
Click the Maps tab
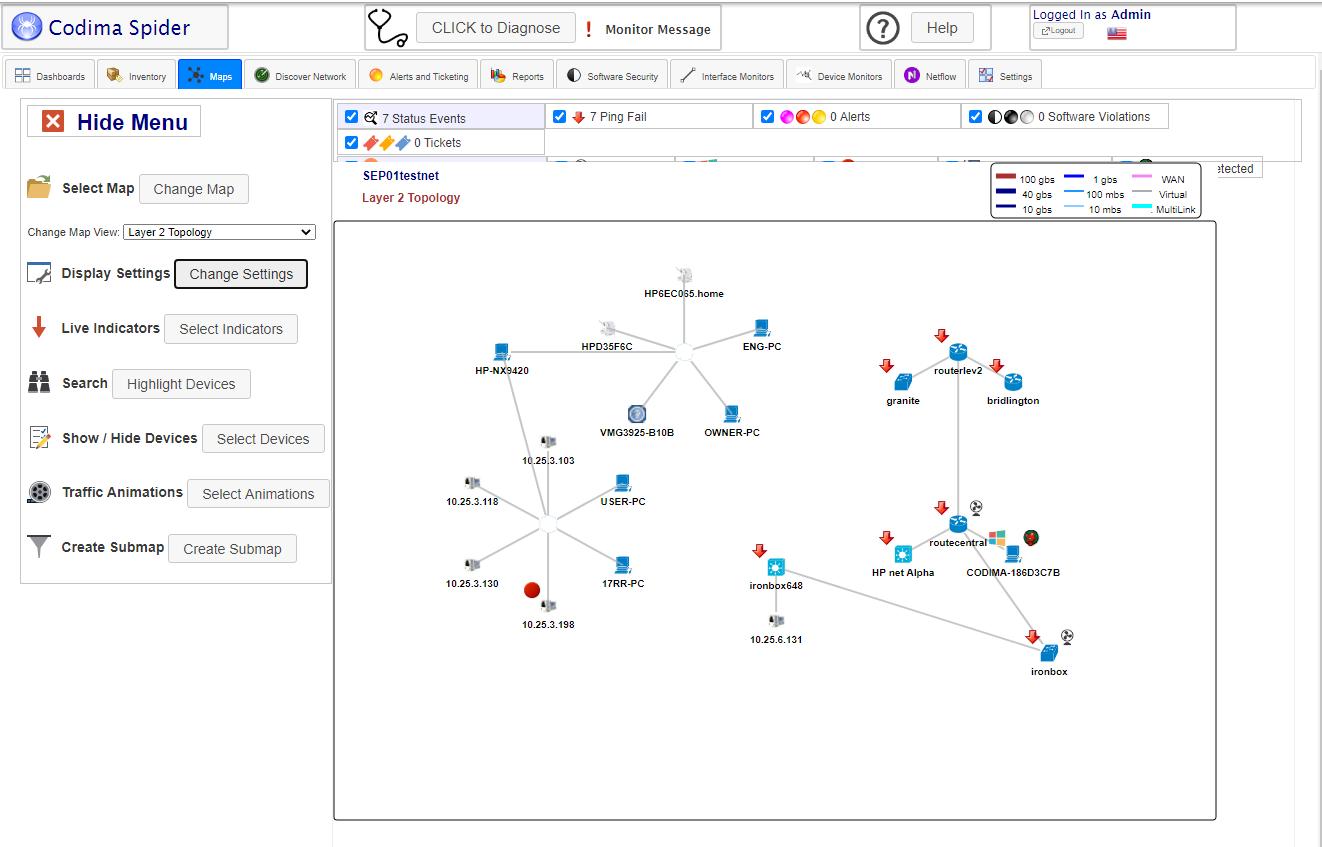click(x=210, y=76)
